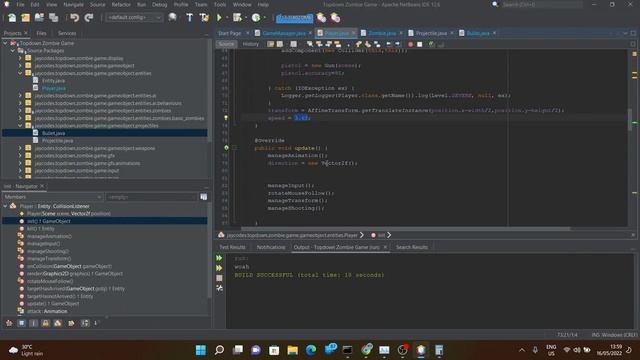Viewport: 640px width, 360px height.
Task: Select Bullet.java in Projects tree
Action: coord(53,133)
